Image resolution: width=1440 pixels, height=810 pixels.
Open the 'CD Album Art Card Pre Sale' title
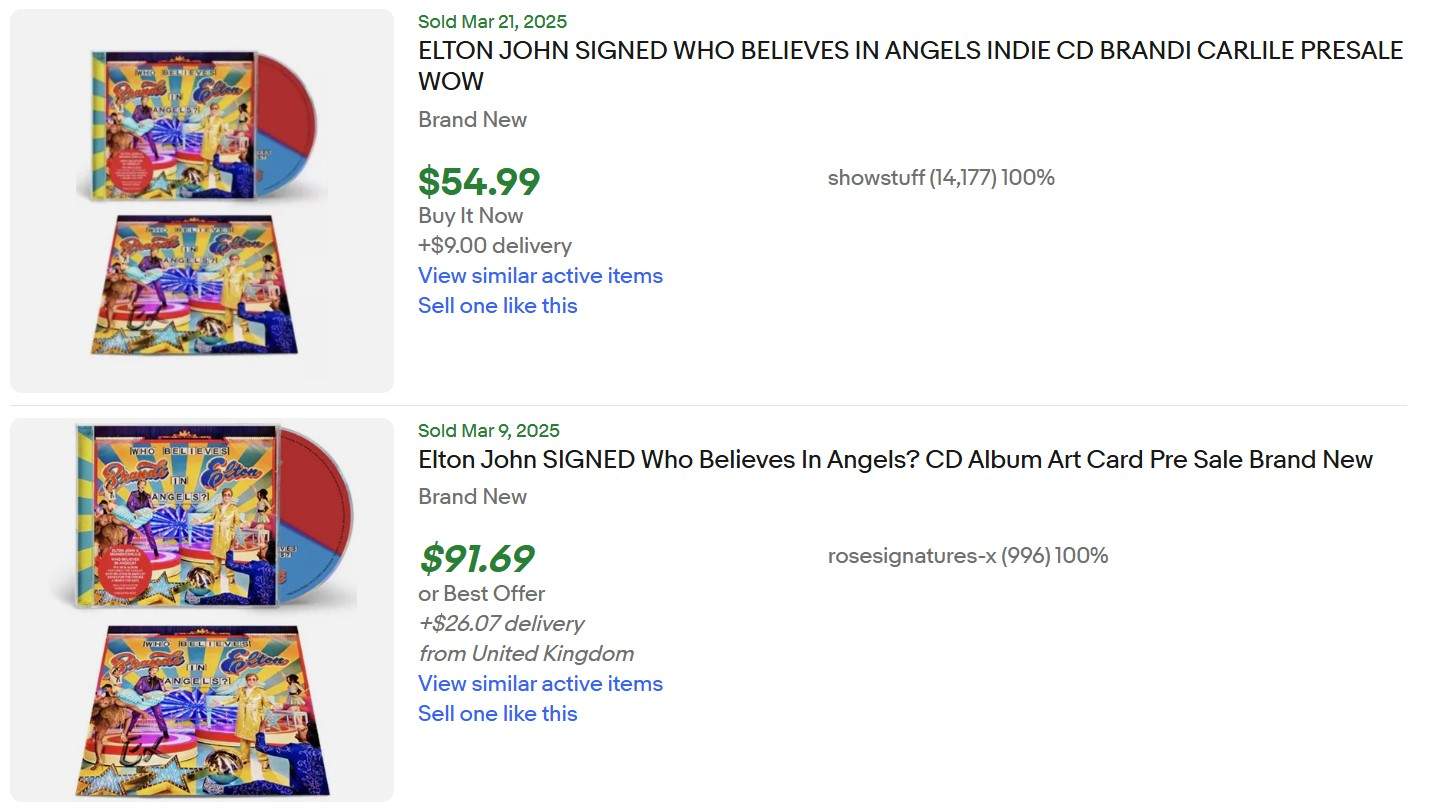[x=895, y=460]
